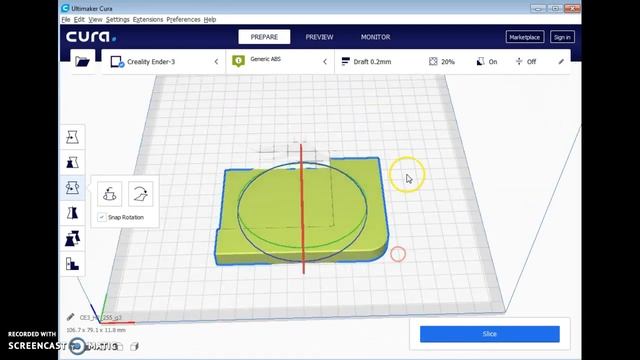Click the model dimensions text 106.7 x 79.1
This screenshot has width=640, height=360.
click(x=96, y=330)
